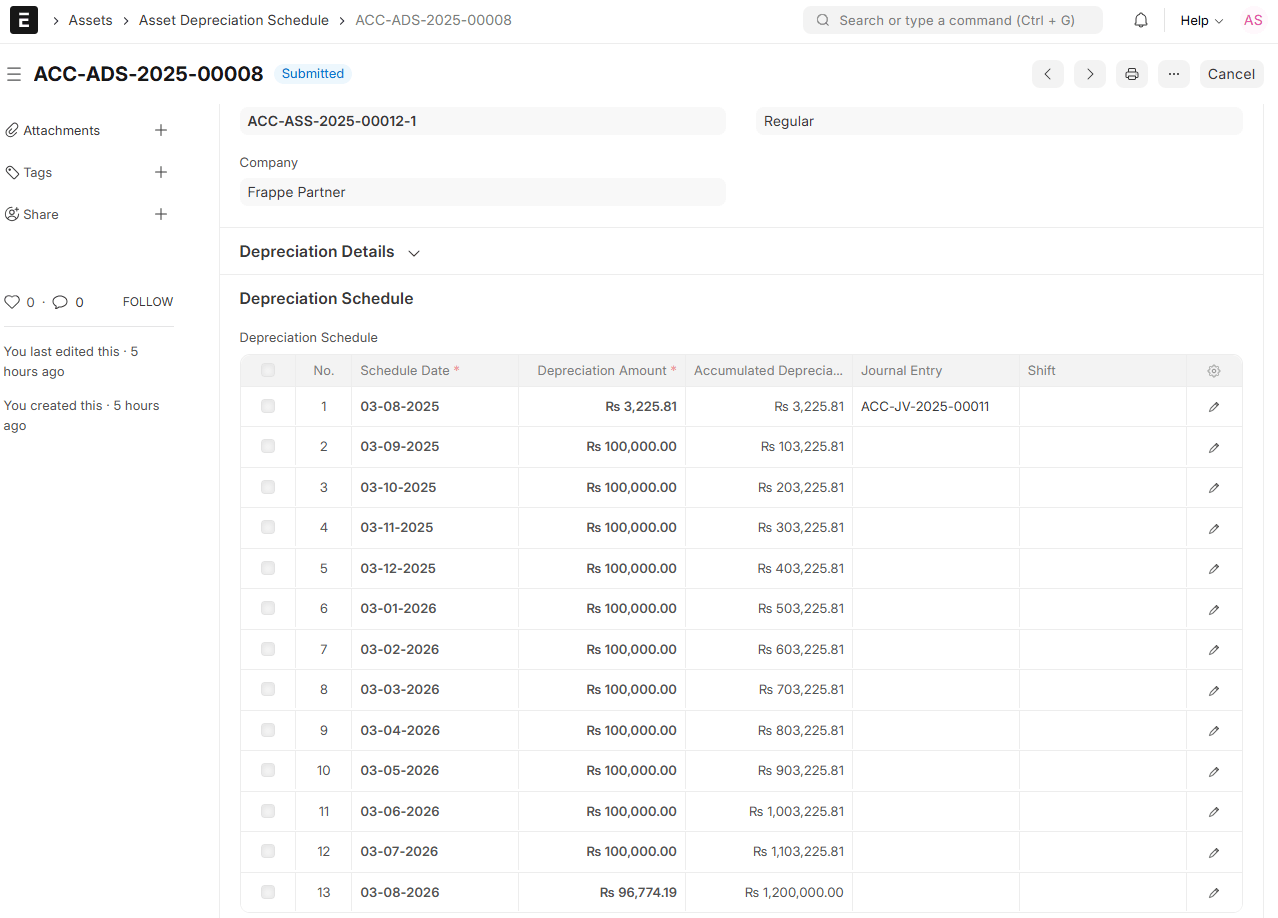Open the Attachments sidebar label
This screenshot has height=918, width=1278.
[62, 130]
